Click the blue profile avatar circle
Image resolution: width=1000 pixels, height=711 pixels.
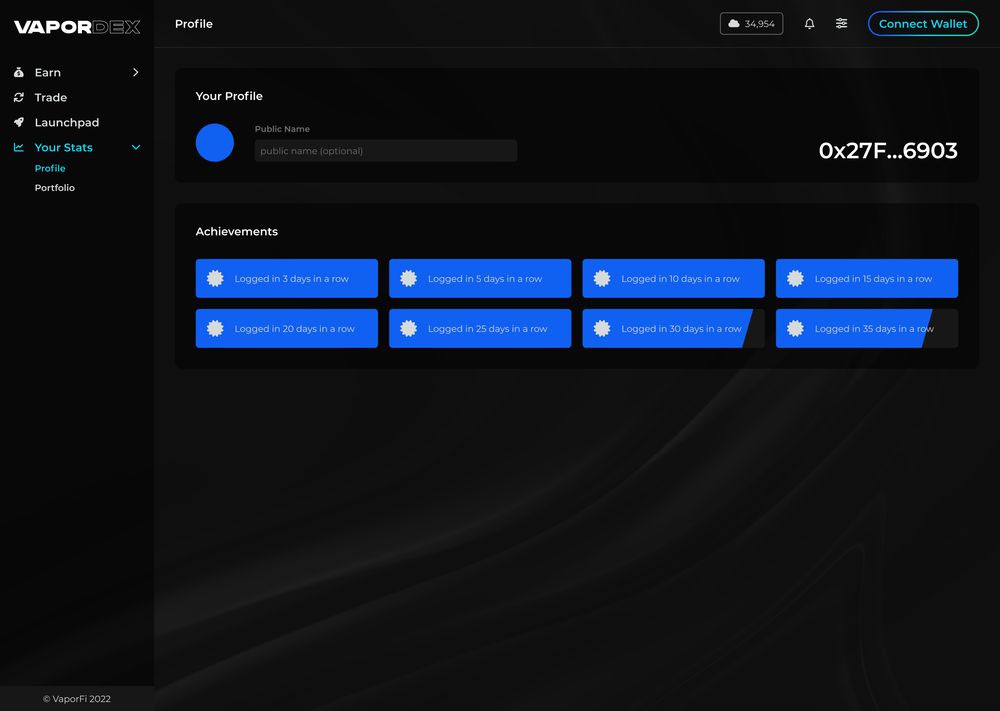click(215, 143)
